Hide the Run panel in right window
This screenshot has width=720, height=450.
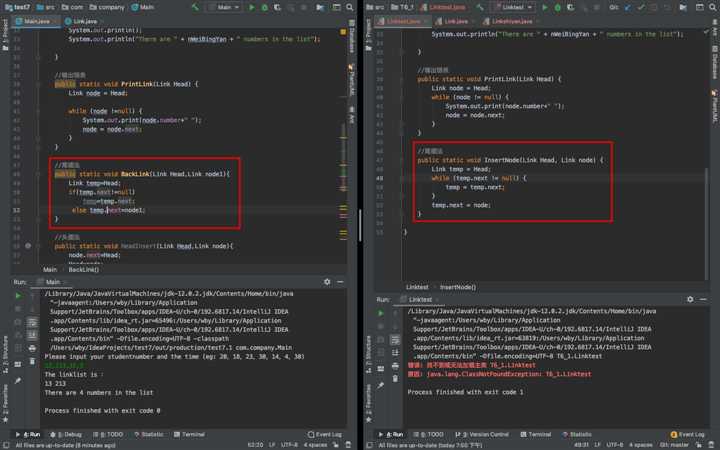pyautogui.click(x=703, y=299)
